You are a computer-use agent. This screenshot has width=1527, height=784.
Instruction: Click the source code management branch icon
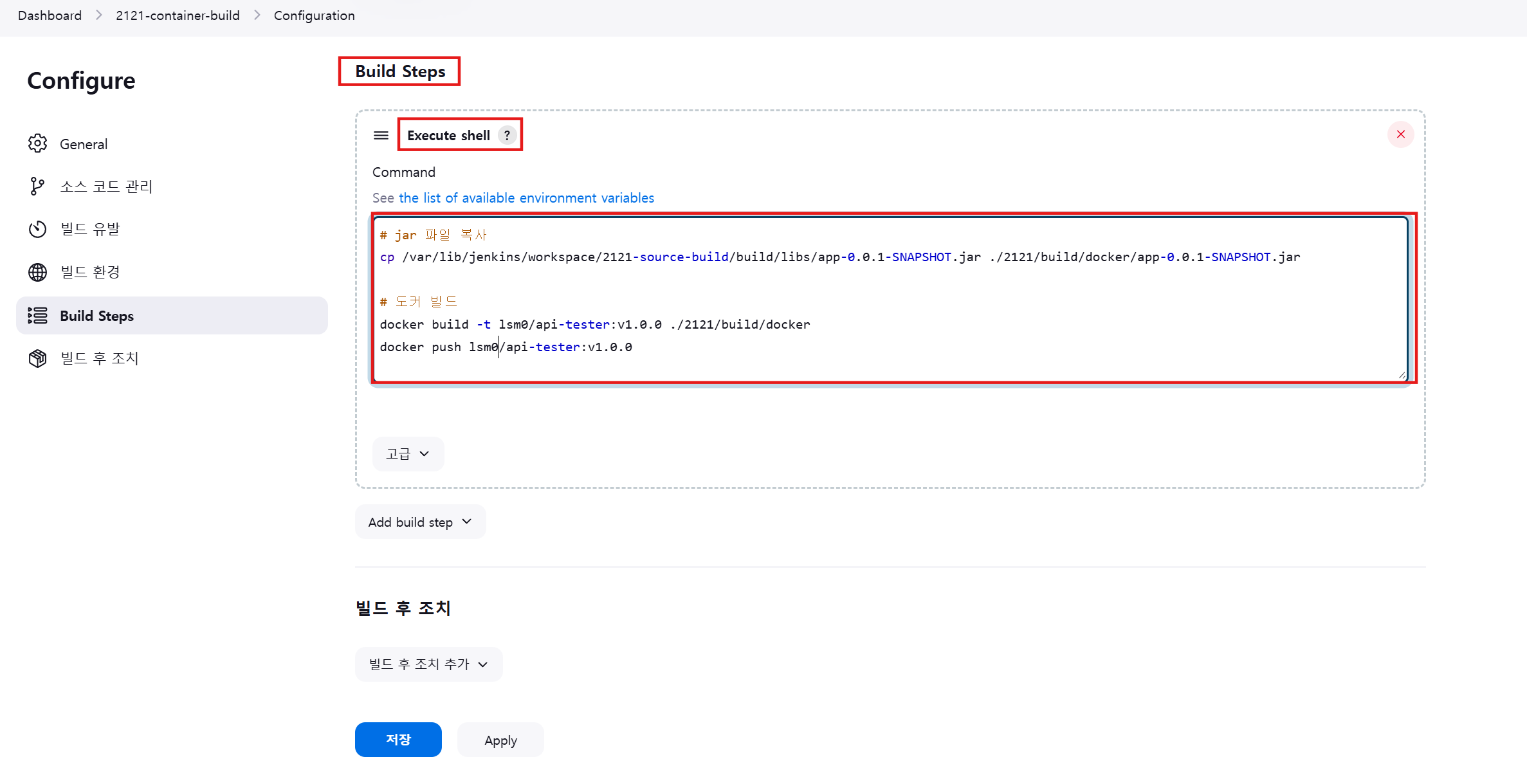(37, 187)
